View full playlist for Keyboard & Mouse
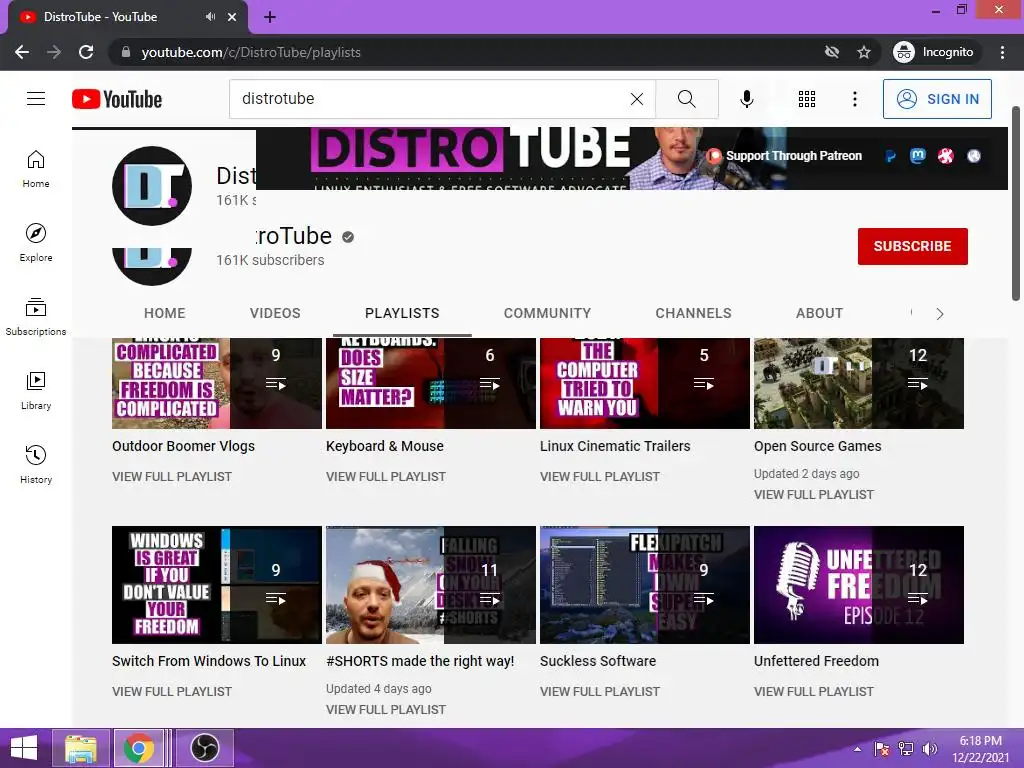The image size is (1024, 768). [x=386, y=477]
